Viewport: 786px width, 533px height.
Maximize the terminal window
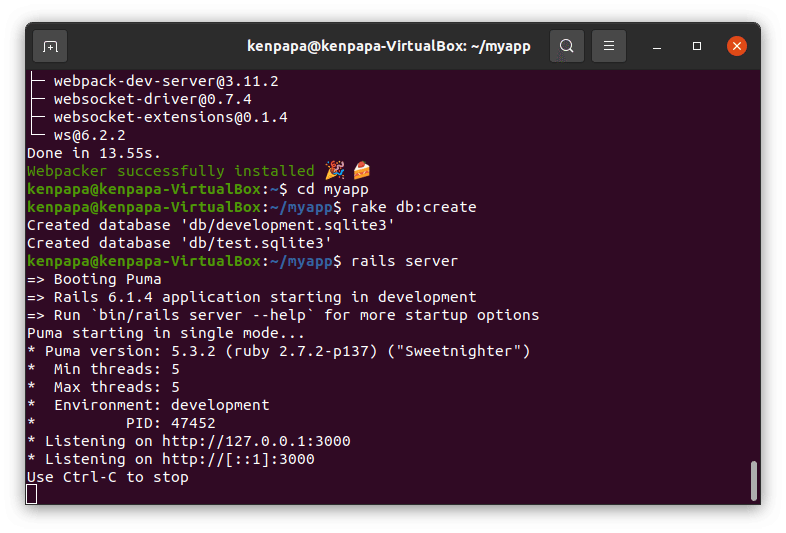697,46
